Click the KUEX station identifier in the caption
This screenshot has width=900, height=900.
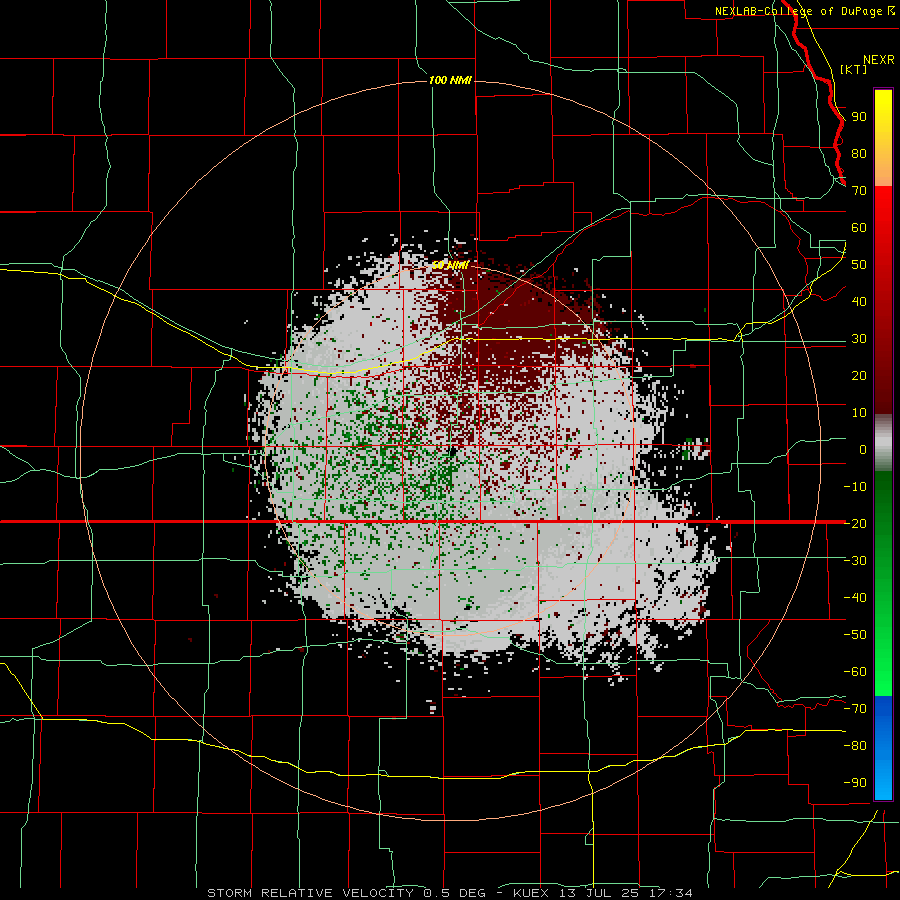click(531, 893)
